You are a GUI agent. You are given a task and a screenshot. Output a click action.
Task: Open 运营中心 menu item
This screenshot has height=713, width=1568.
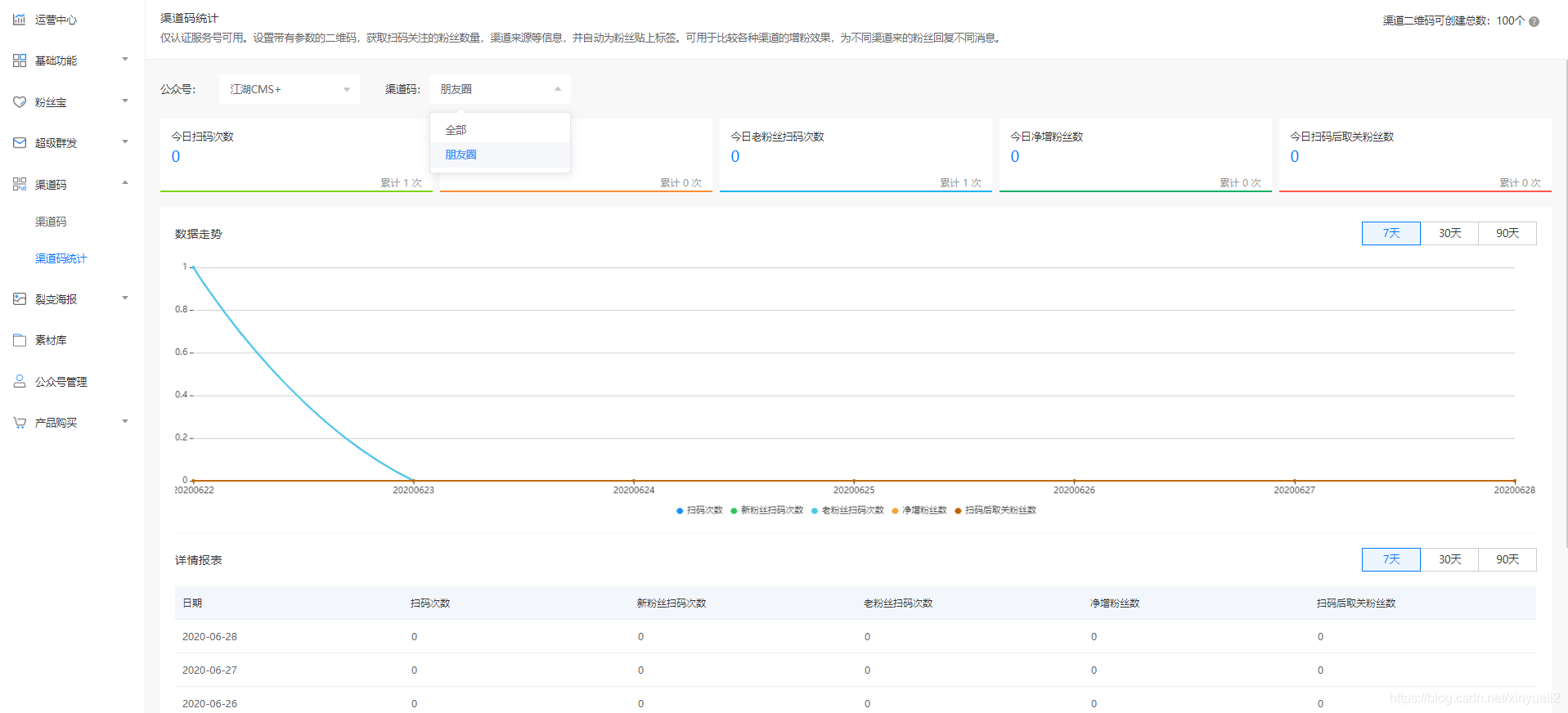point(56,20)
